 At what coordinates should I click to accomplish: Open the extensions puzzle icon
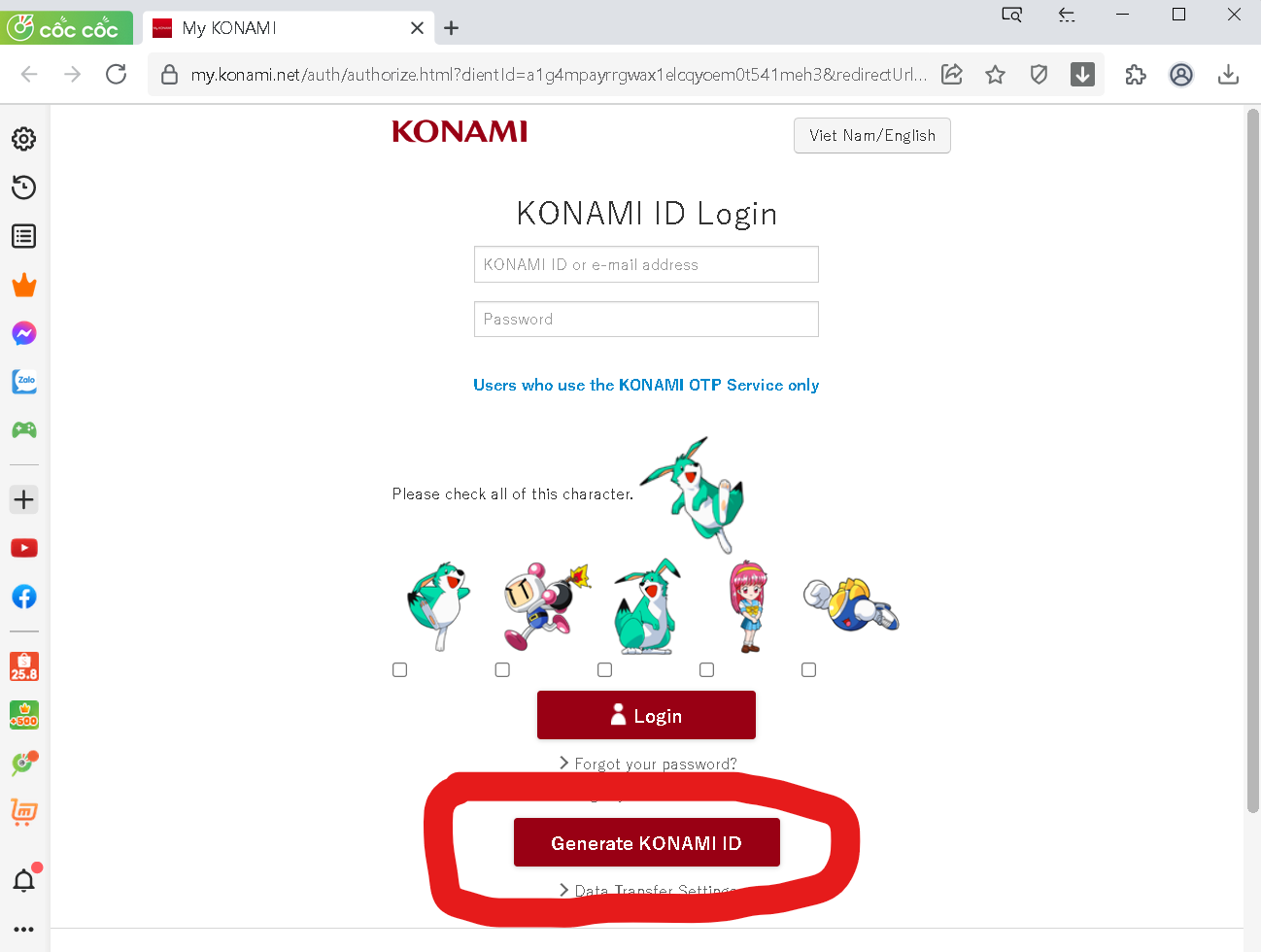(x=1135, y=75)
